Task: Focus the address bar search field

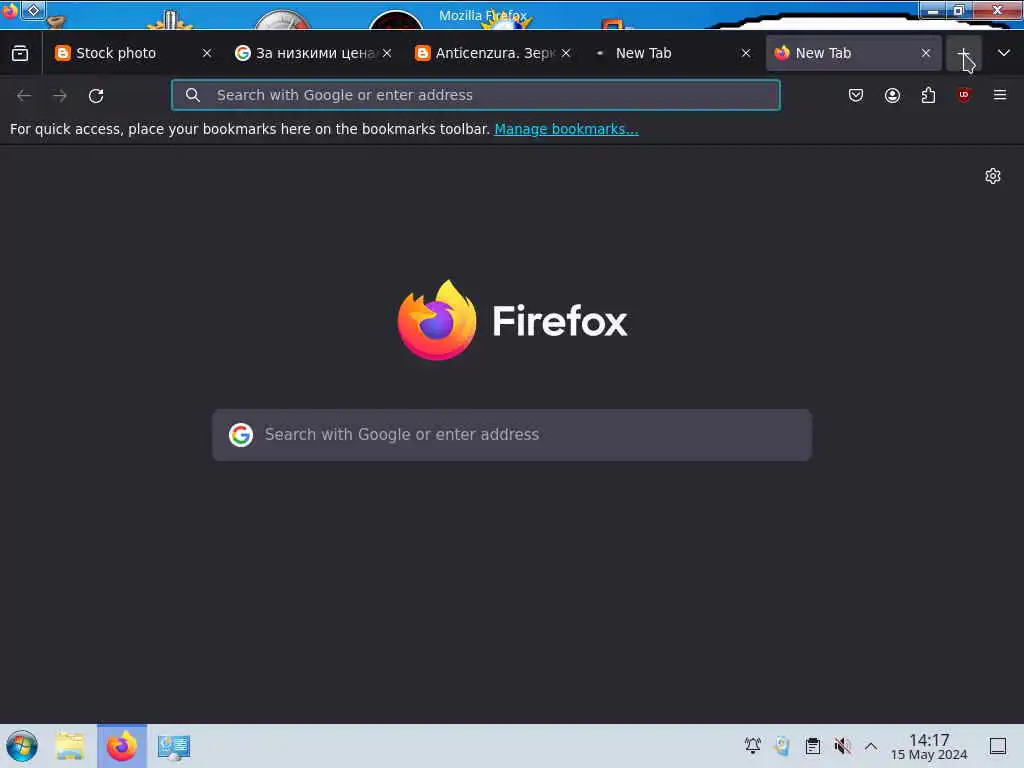Action: tap(475, 95)
